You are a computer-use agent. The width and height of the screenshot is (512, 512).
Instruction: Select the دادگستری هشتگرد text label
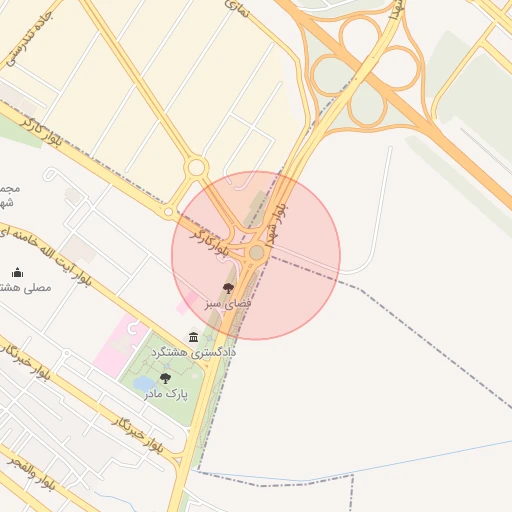(x=193, y=352)
